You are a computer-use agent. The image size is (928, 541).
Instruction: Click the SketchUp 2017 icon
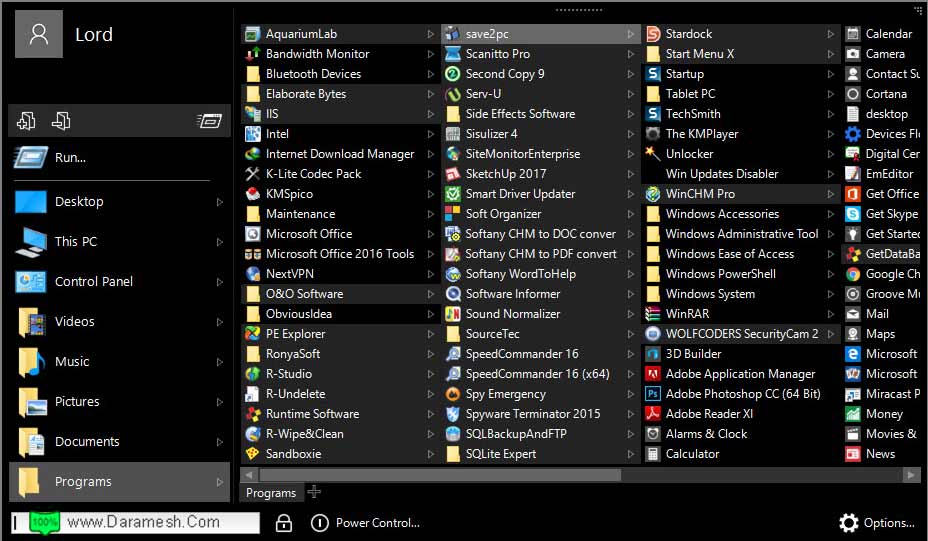pyautogui.click(x=453, y=174)
